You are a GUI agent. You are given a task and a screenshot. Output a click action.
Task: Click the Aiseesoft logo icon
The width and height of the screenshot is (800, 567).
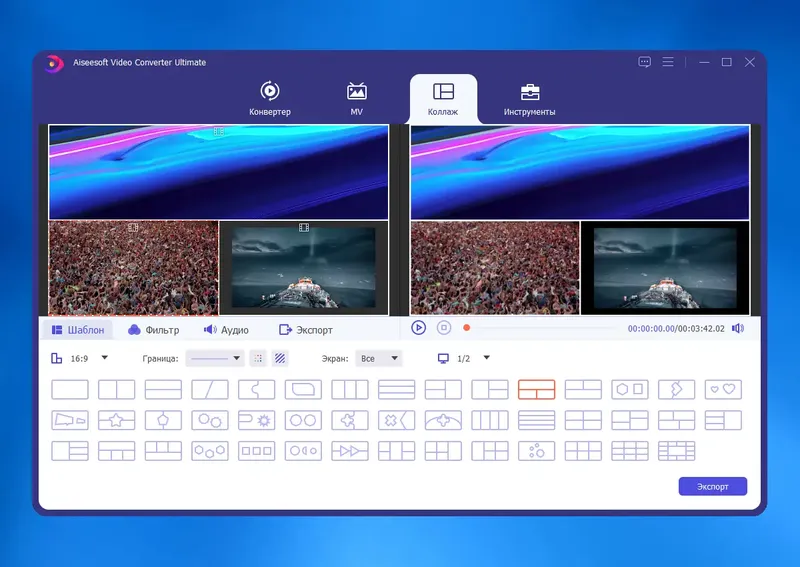tap(54, 63)
